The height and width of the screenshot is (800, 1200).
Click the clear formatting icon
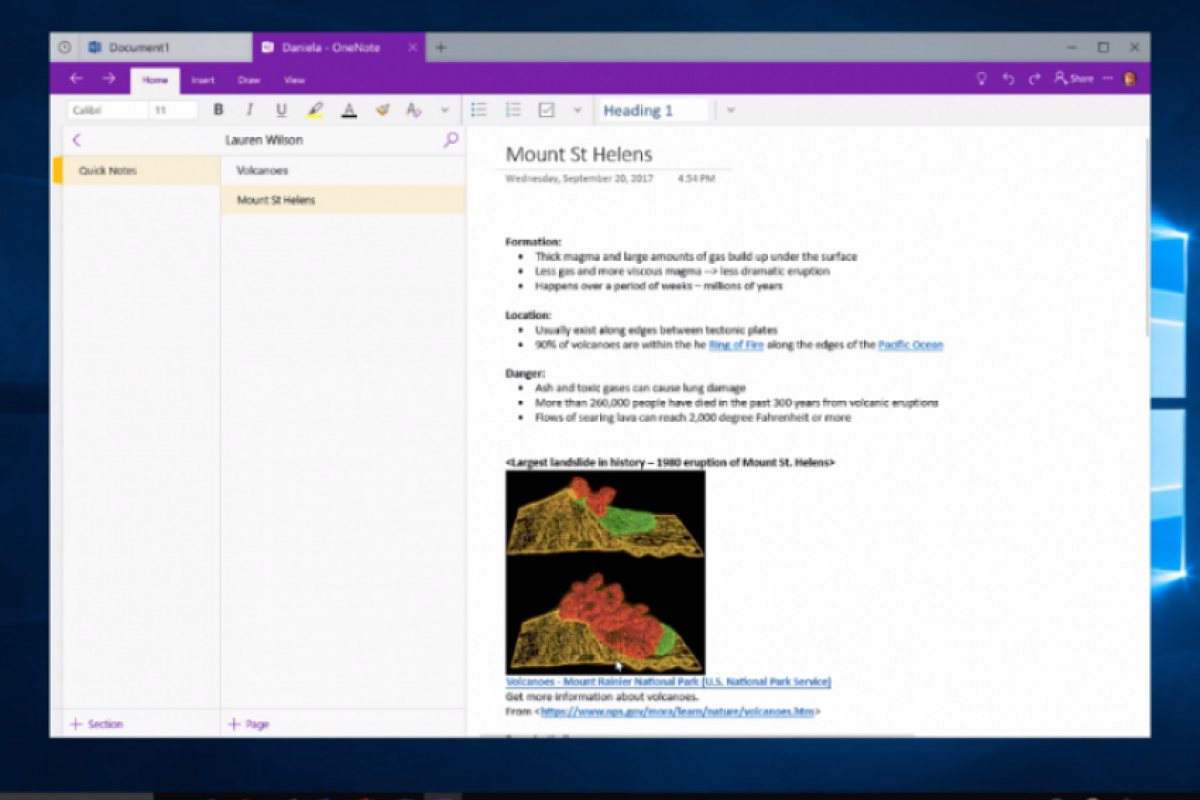[414, 110]
